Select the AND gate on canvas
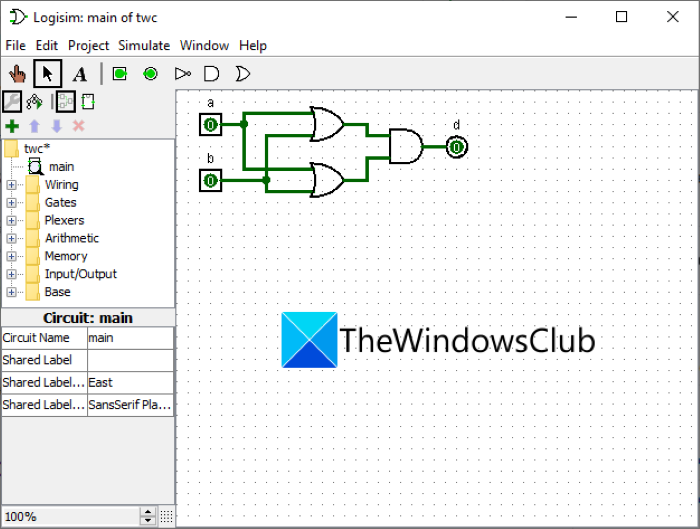The image size is (700, 529). pyautogui.click(x=406, y=146)
